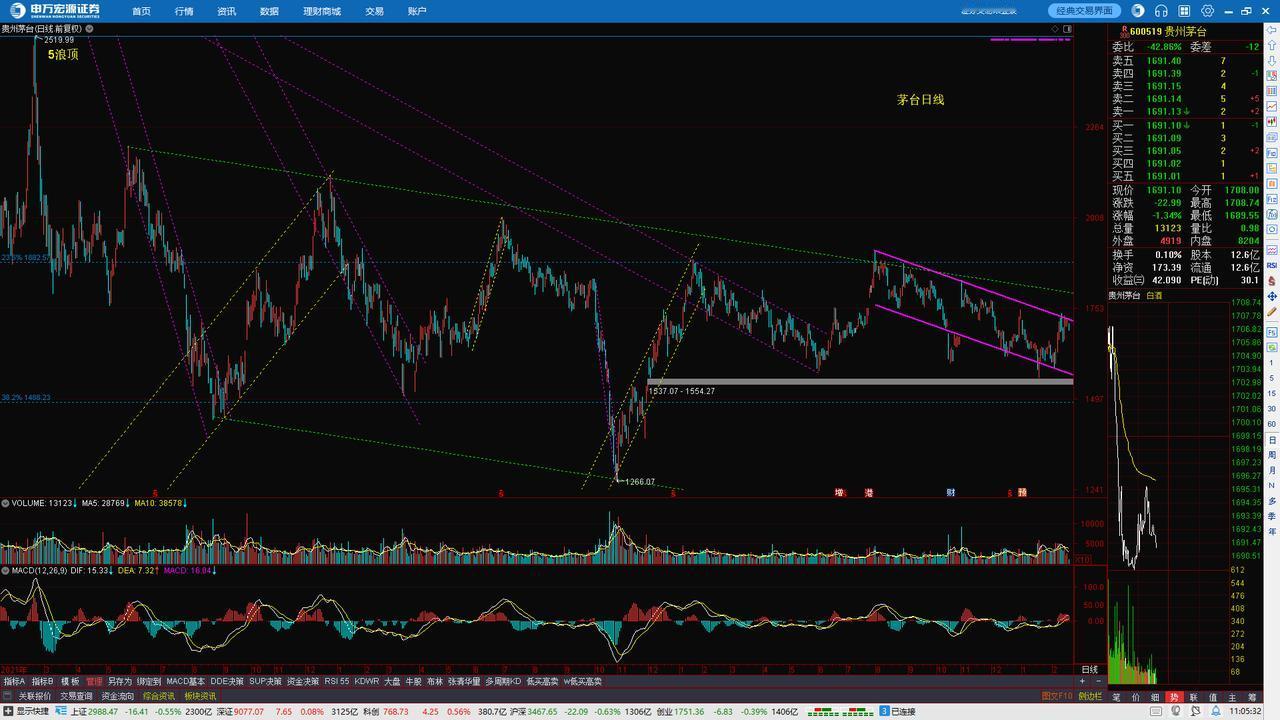Open the 关联报价 tab
Viewport: 1280px width, 720px height.
point(35,696)
